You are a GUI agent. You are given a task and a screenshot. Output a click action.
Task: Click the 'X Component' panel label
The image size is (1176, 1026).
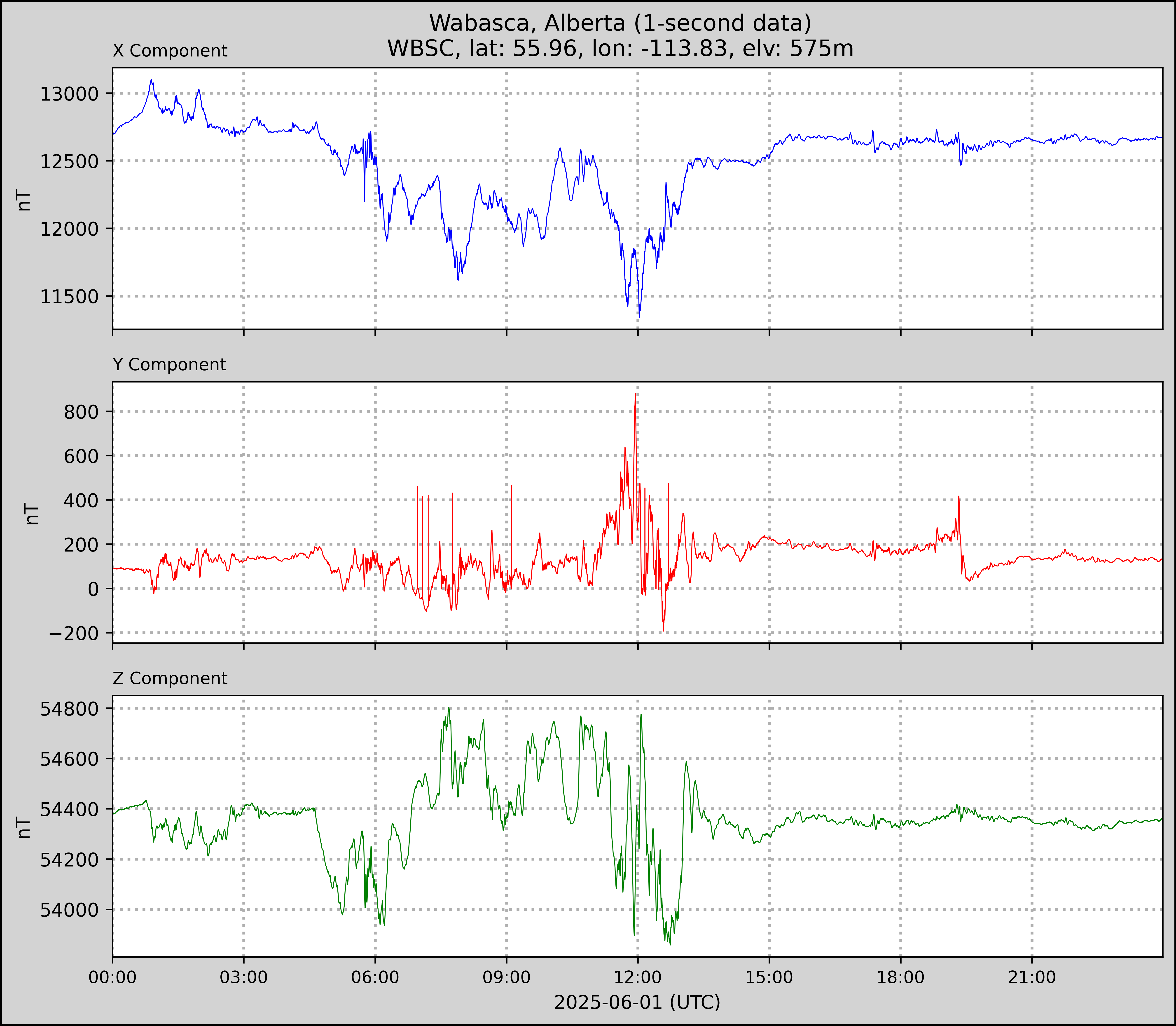[170, 51]
